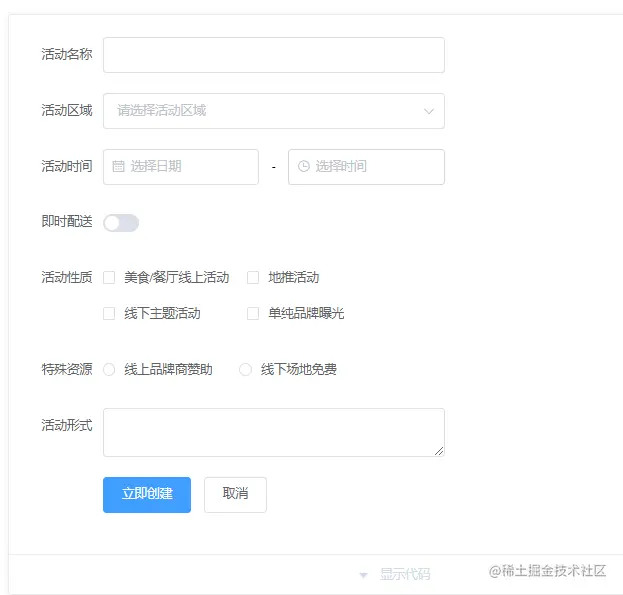Select the 线上品牌商赞助 radio button
The height and width of the screenshot is (595, 623).
109,369
